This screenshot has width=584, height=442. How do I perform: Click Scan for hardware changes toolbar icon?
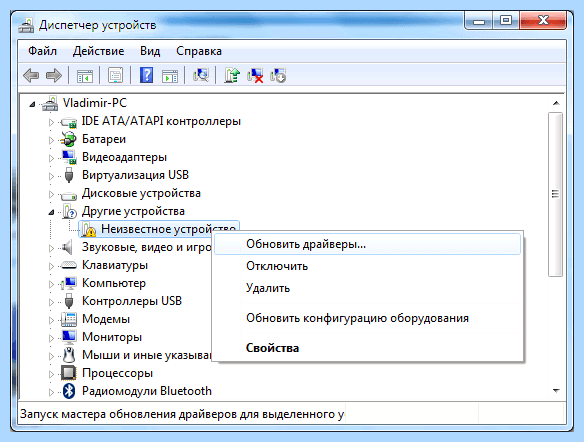[x=201, y=75]
